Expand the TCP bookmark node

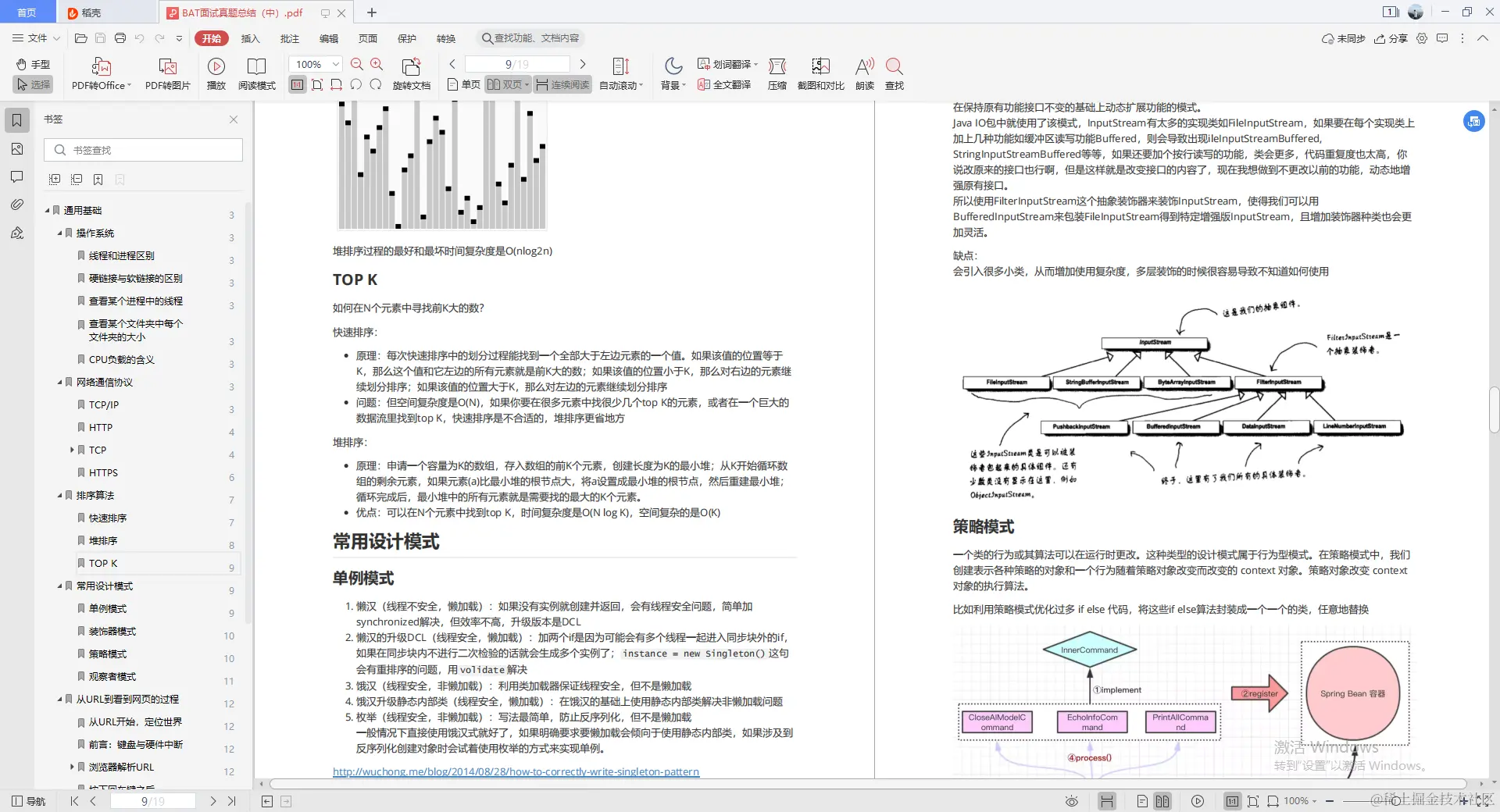(x=72, y=450)
